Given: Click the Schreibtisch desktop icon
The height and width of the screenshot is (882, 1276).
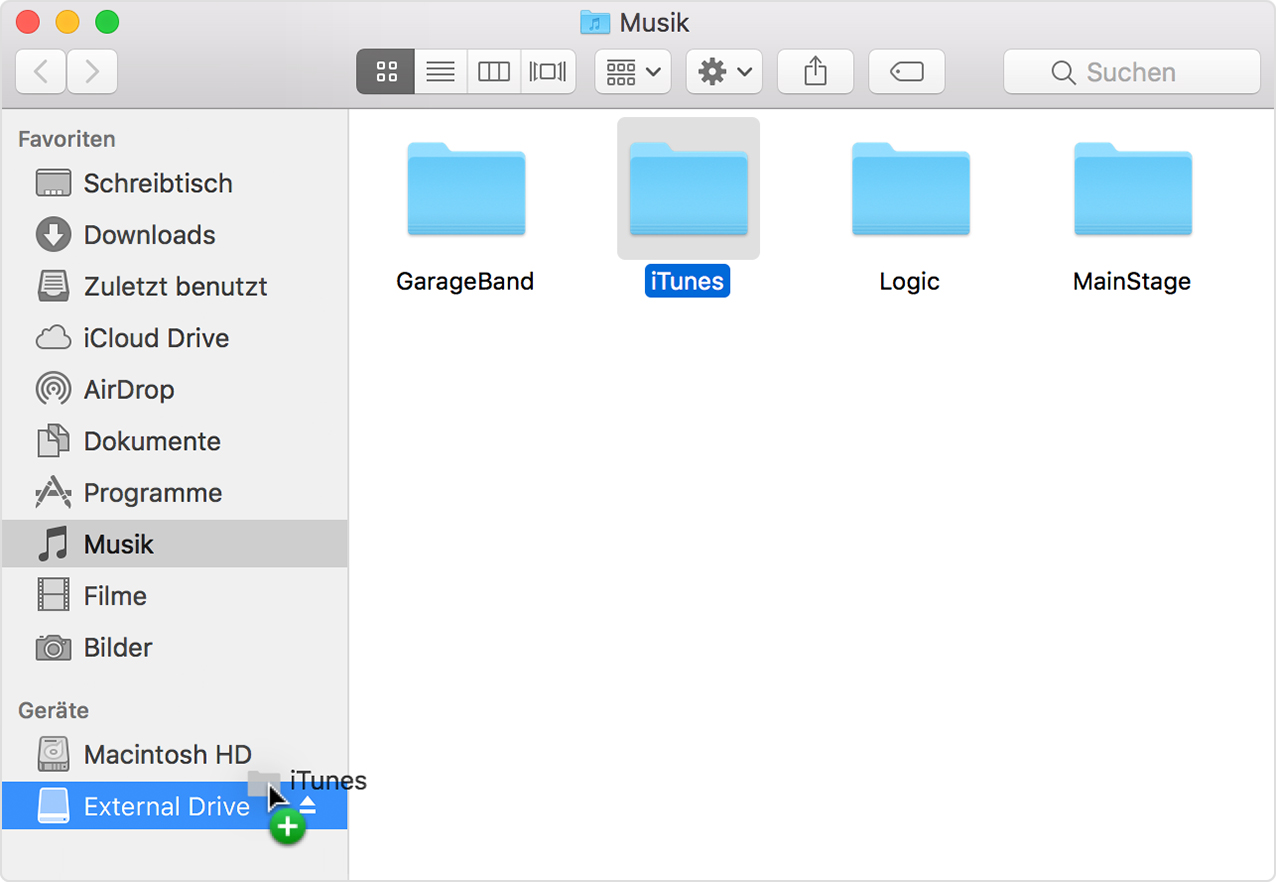Looking at the screenshot, I should (x=53, y=183).
